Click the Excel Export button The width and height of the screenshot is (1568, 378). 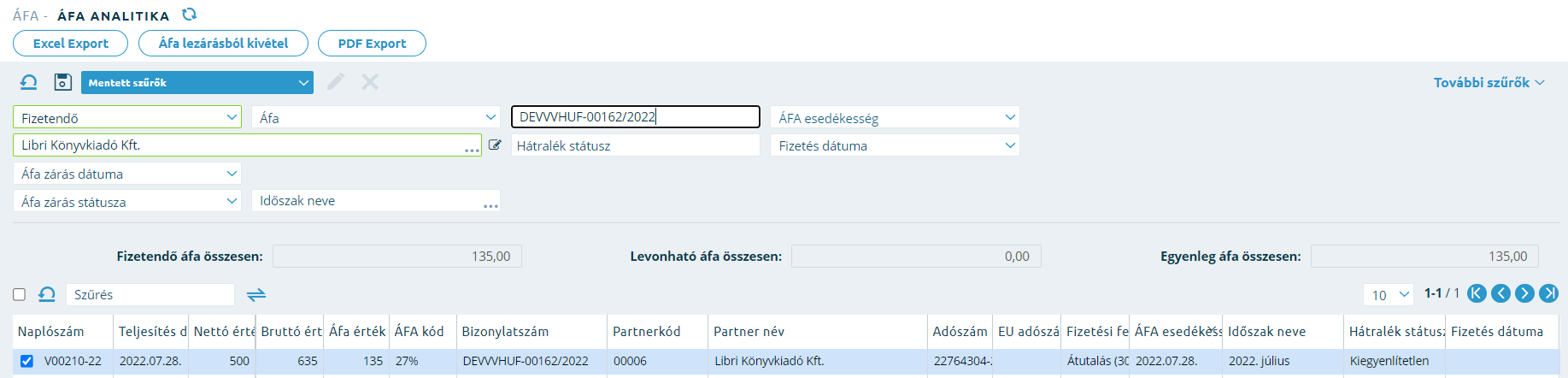(x=70, y=44)
